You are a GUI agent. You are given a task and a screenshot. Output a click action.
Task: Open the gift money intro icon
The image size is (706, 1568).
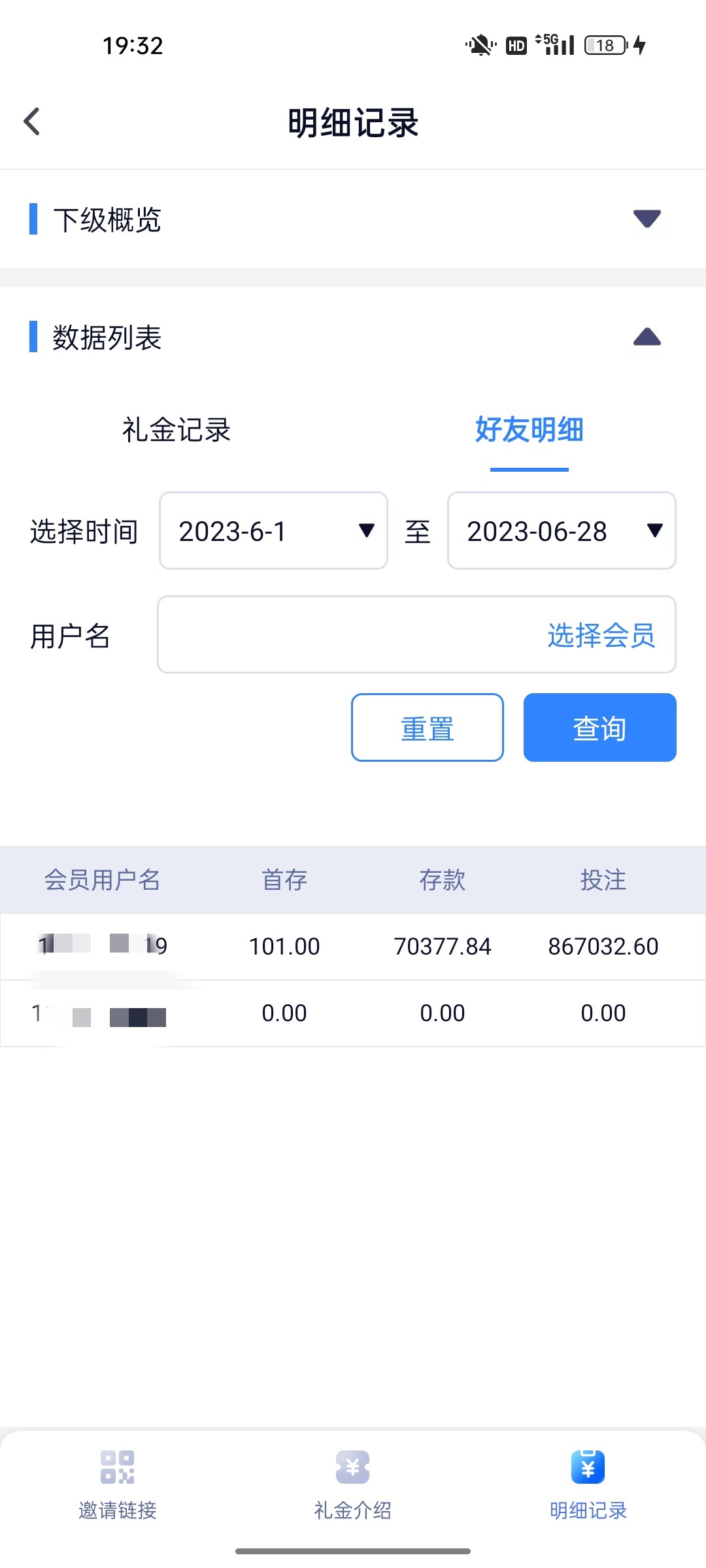pyautogui.click(x=352, y=1467)
